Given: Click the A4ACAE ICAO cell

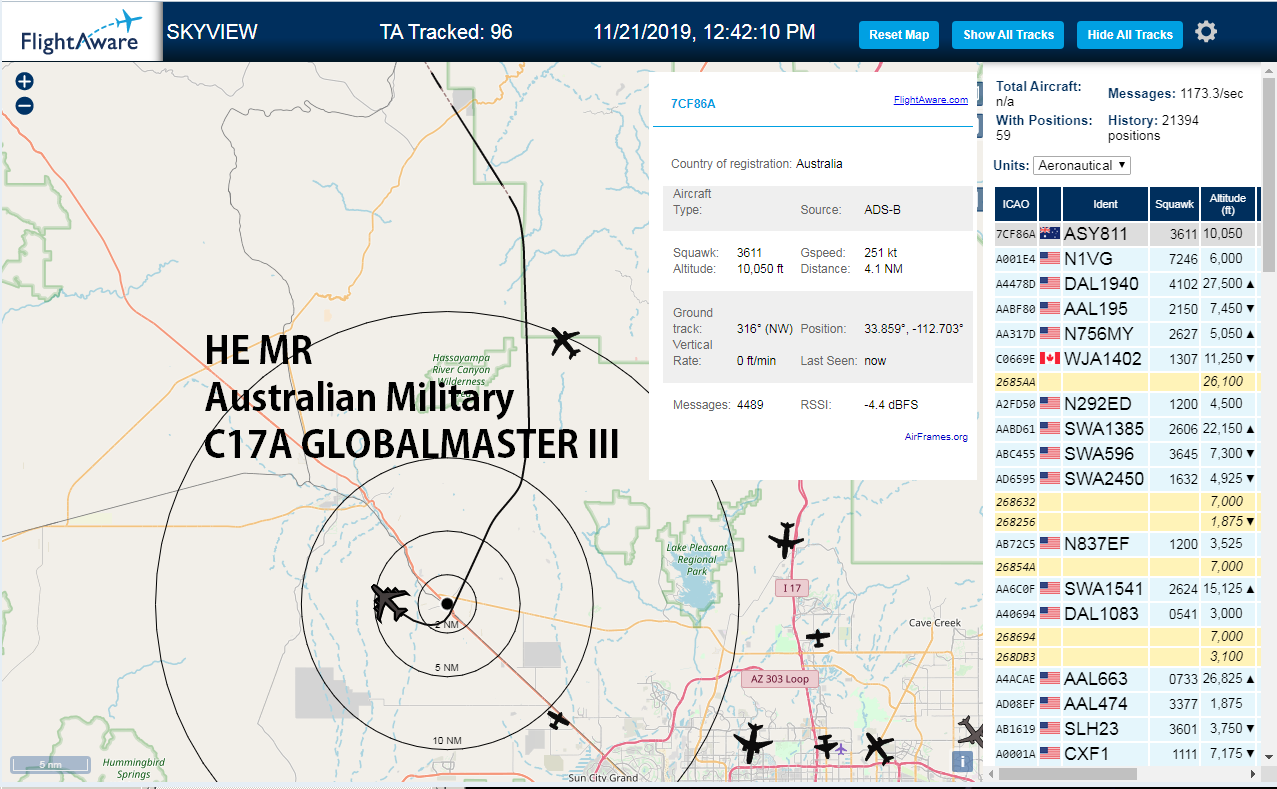Looking at the screenshot, I should coord(1016,679).
